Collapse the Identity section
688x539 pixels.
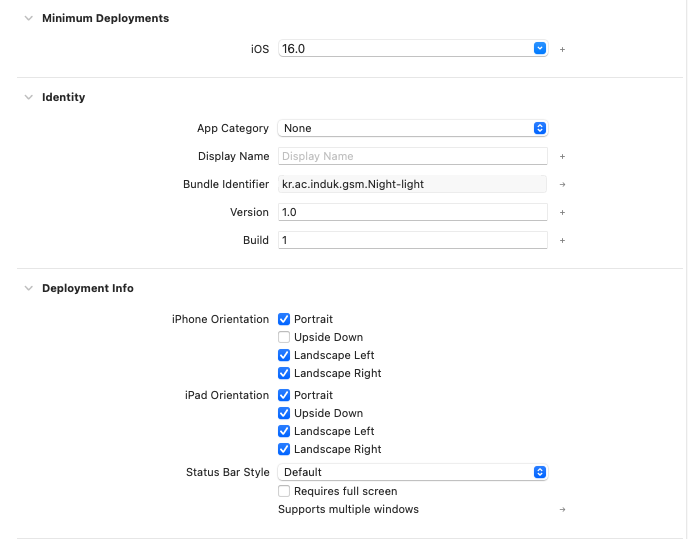coord(27,98)
